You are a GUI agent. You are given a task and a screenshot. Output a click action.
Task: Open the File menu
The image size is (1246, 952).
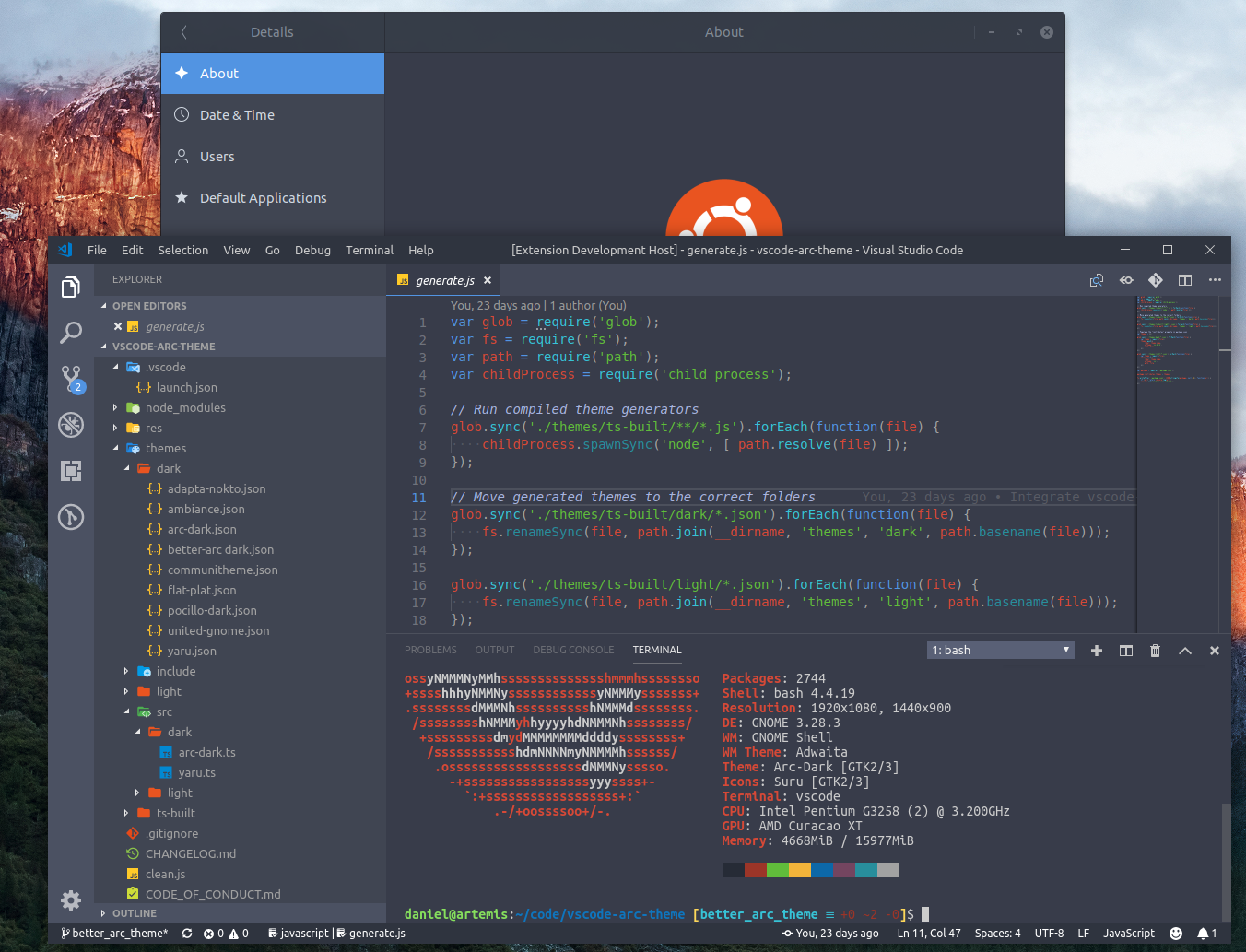tap(97, 250)
